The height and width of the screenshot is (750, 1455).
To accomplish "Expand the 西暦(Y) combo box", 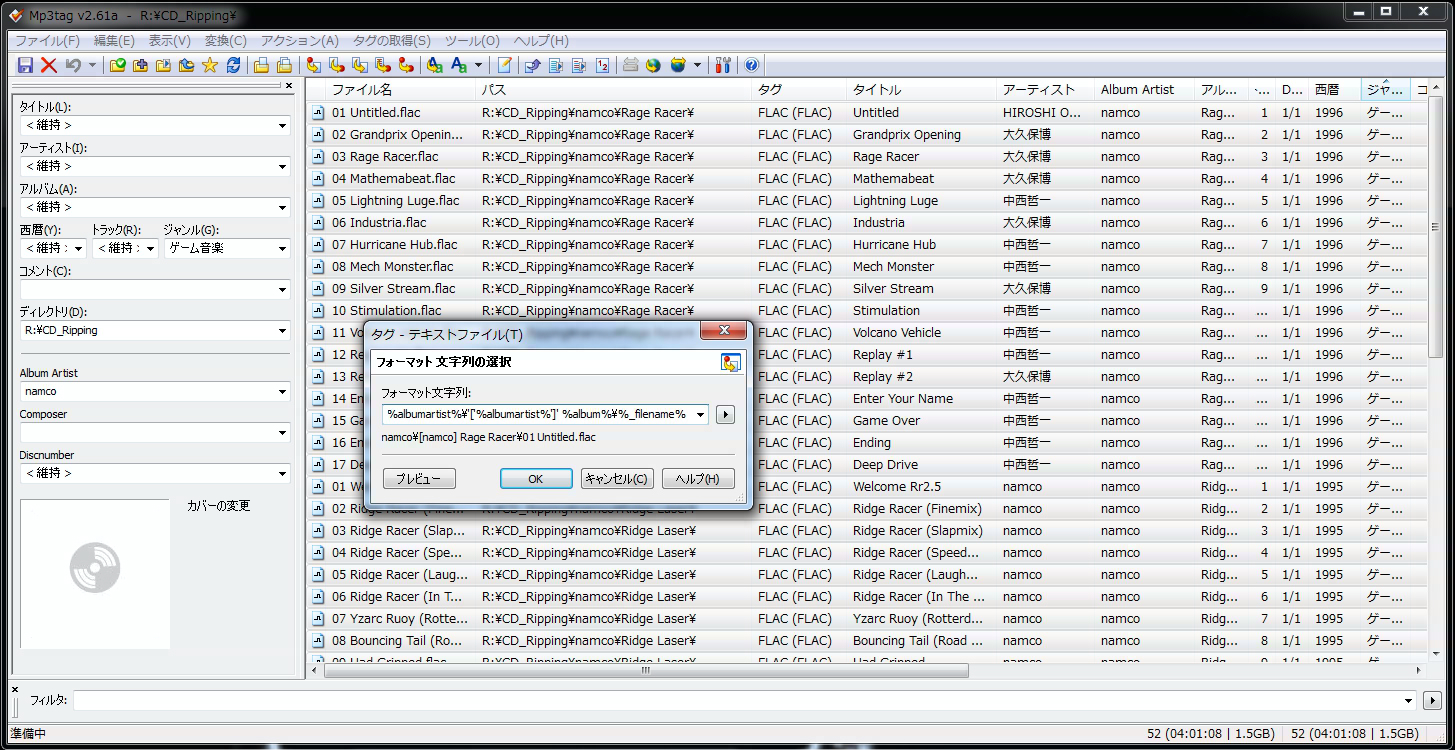I will pos(78,248).
